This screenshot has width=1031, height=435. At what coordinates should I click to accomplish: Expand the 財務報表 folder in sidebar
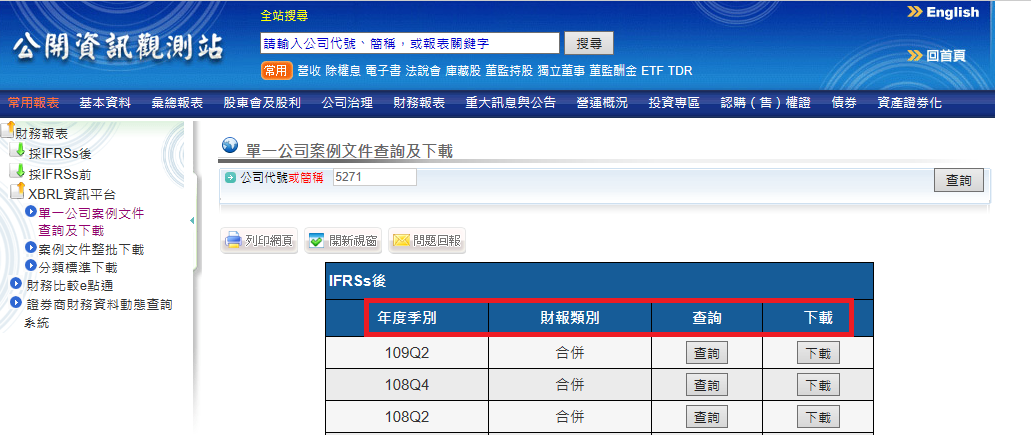click(8, 131)
